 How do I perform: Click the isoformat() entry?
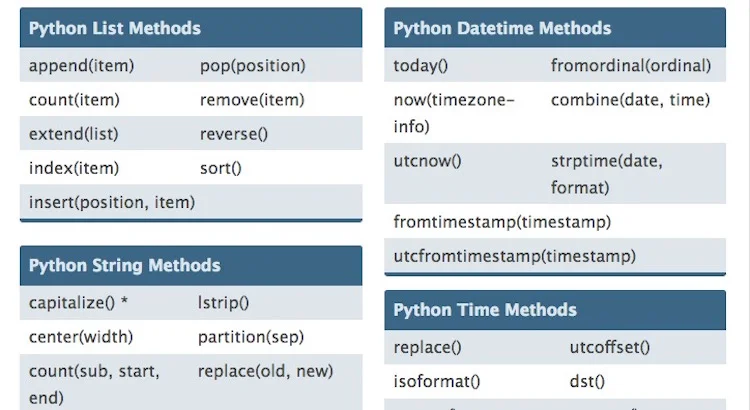437,382
